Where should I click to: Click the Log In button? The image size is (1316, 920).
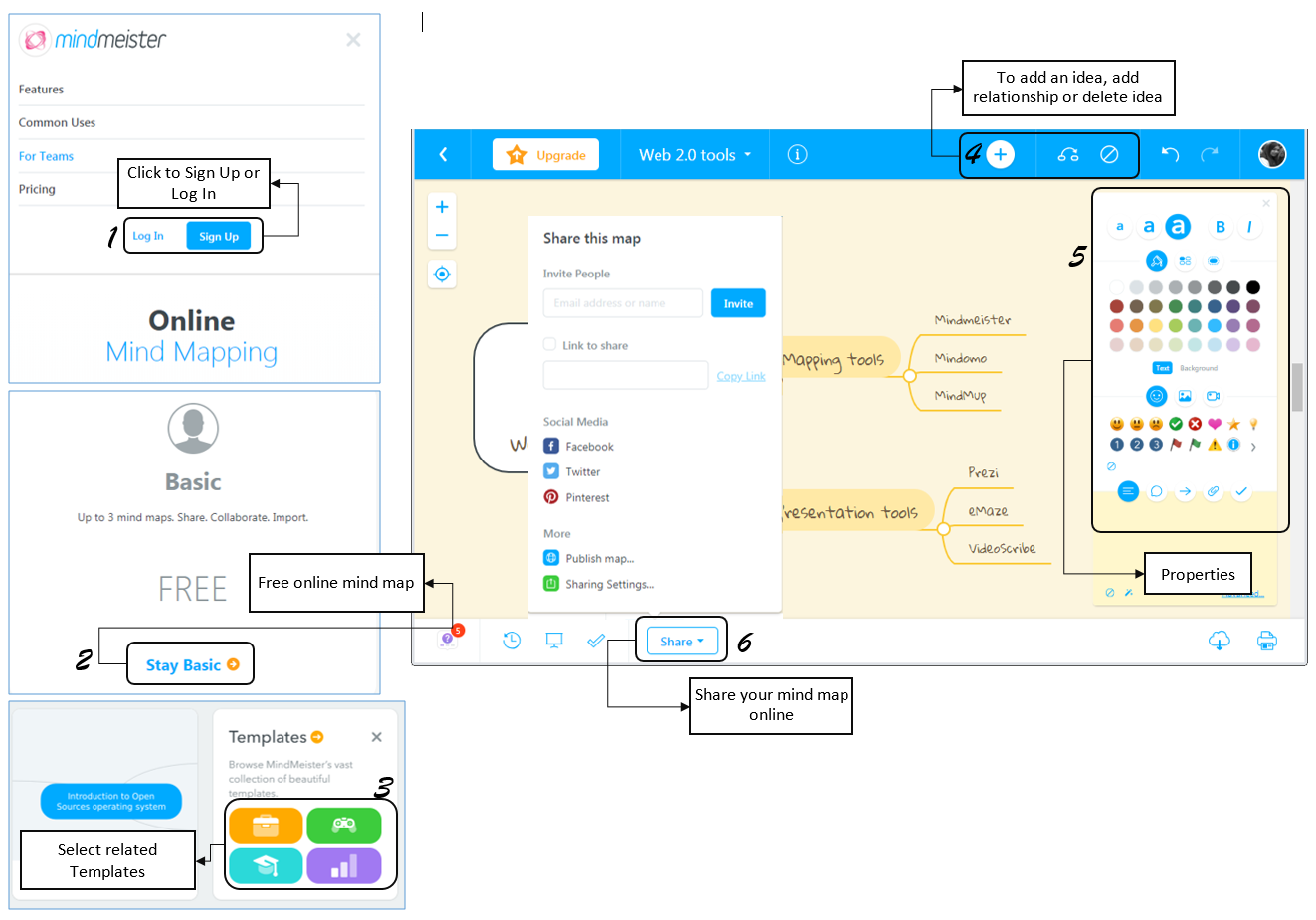(148, 236)
